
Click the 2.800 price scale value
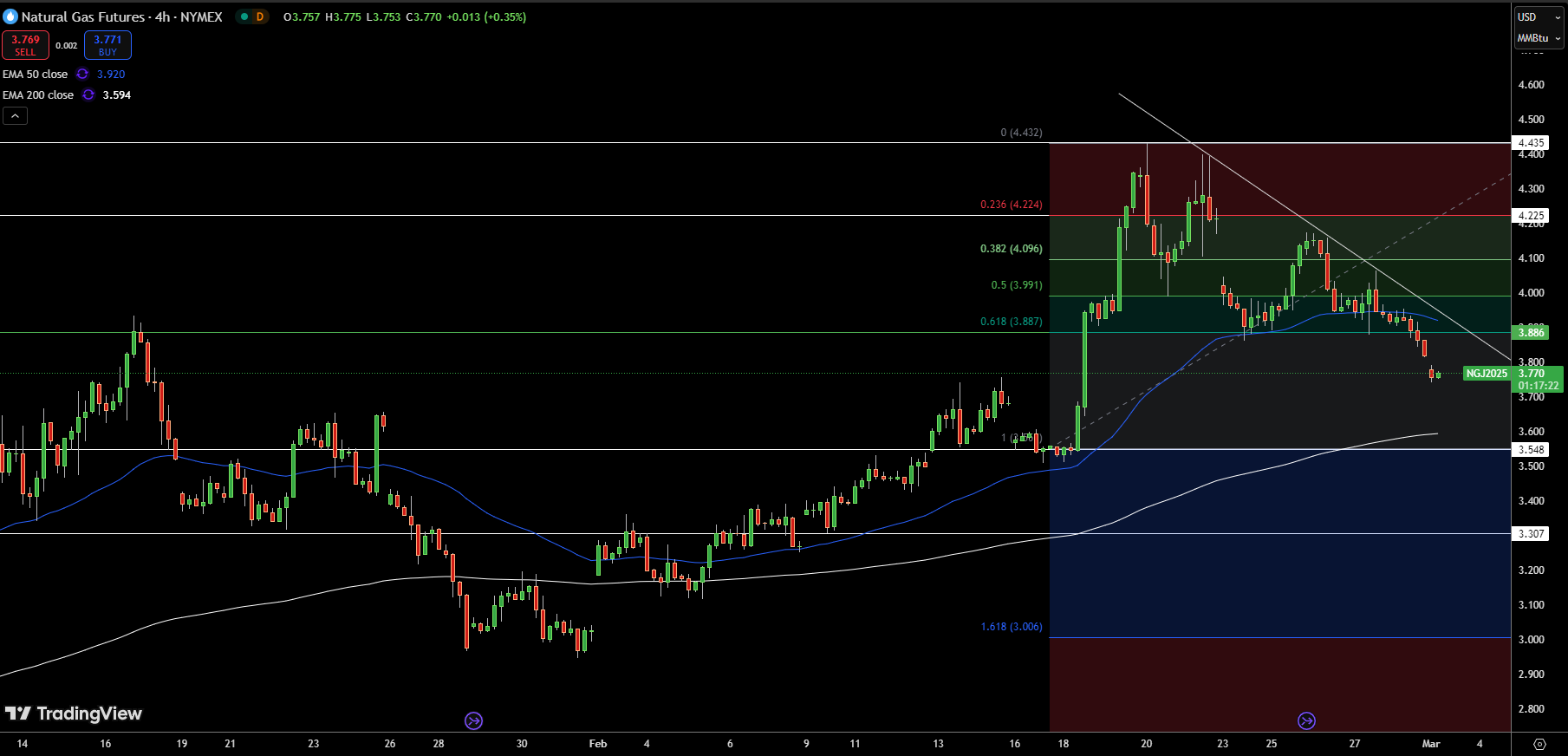pos(1532,709)
